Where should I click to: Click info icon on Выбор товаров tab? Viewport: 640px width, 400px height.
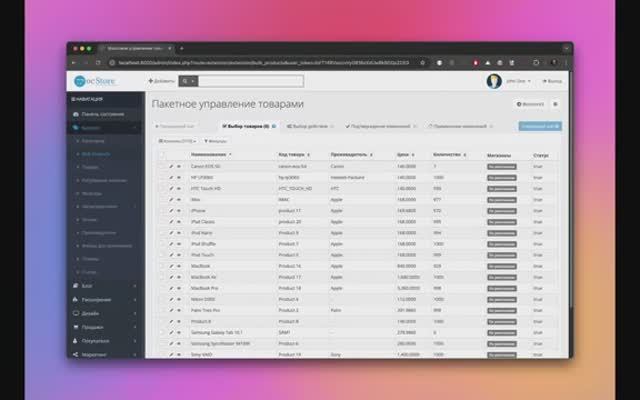[x=274, y=126]
